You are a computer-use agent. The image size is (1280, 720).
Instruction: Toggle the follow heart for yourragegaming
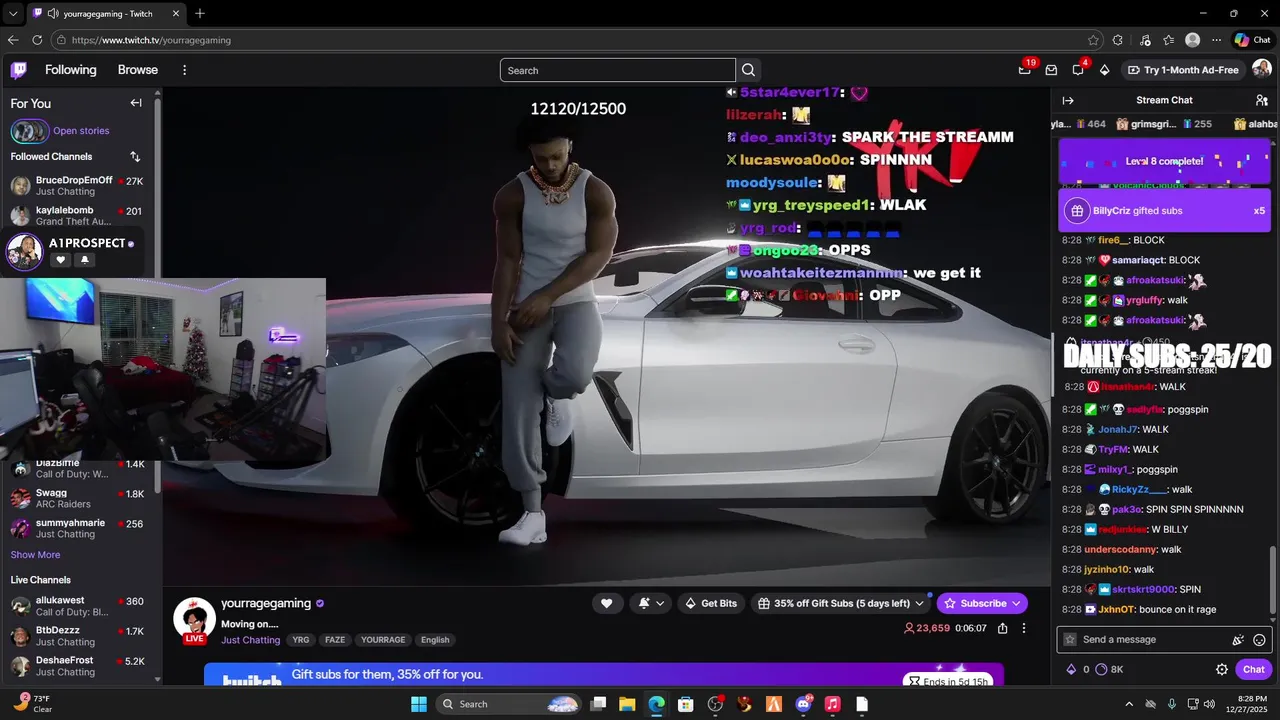606,603
